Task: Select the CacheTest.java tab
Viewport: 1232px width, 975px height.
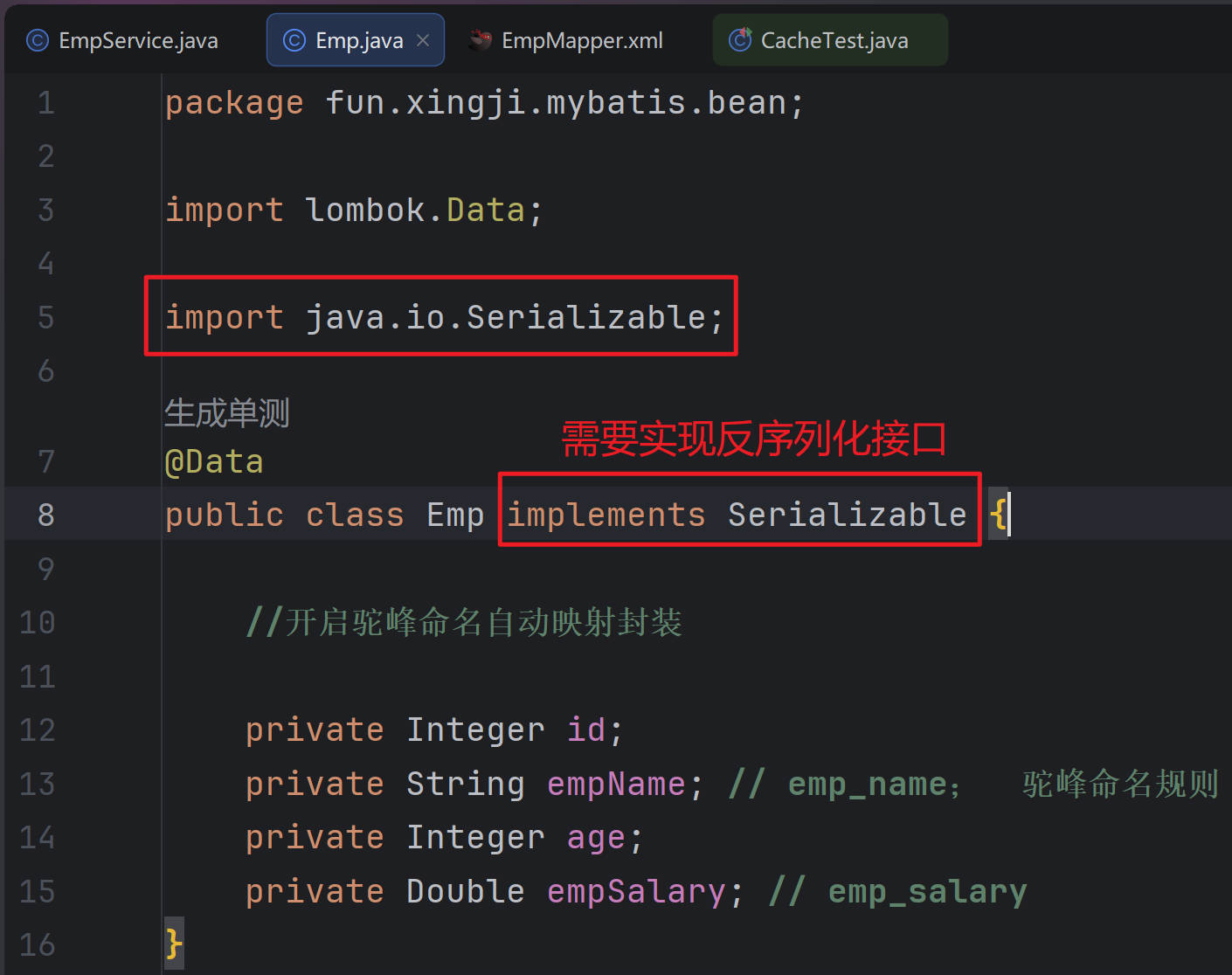Action: (834, 40)
